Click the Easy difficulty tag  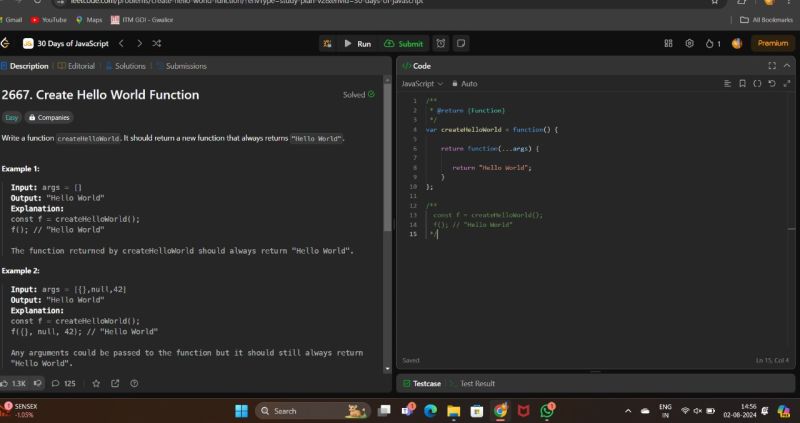click(11, 117)
